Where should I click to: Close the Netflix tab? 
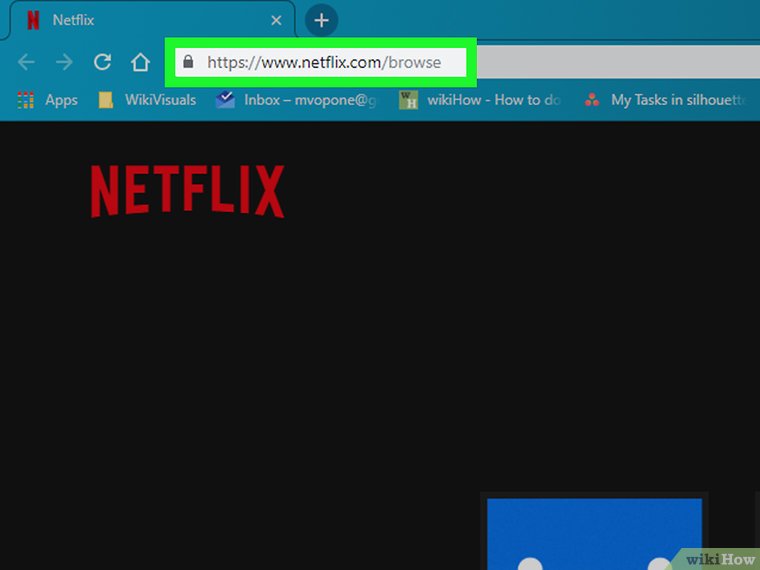tap(276, 20)
